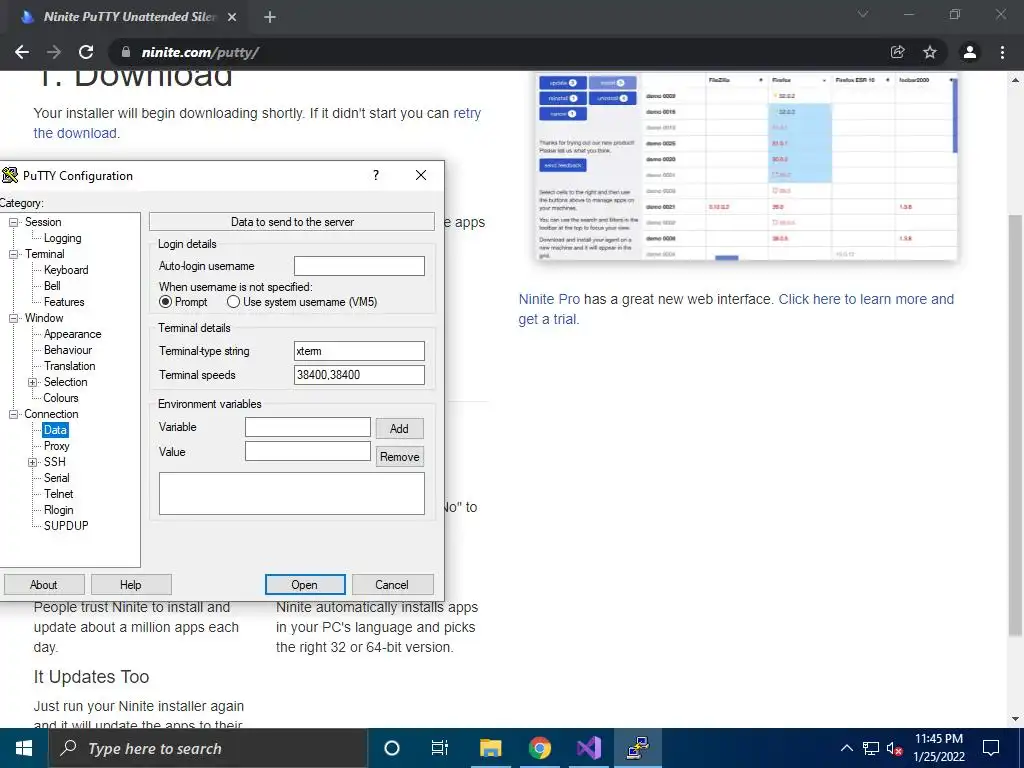Show hidden tray icons

coord(846,748)
